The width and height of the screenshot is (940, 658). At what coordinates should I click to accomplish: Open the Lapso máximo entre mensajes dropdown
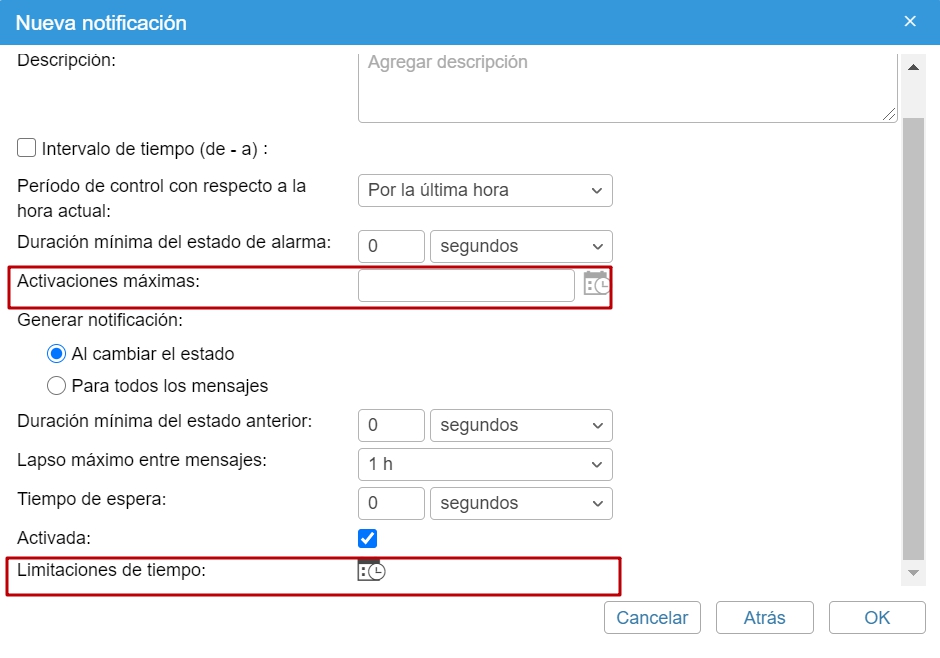485,464
